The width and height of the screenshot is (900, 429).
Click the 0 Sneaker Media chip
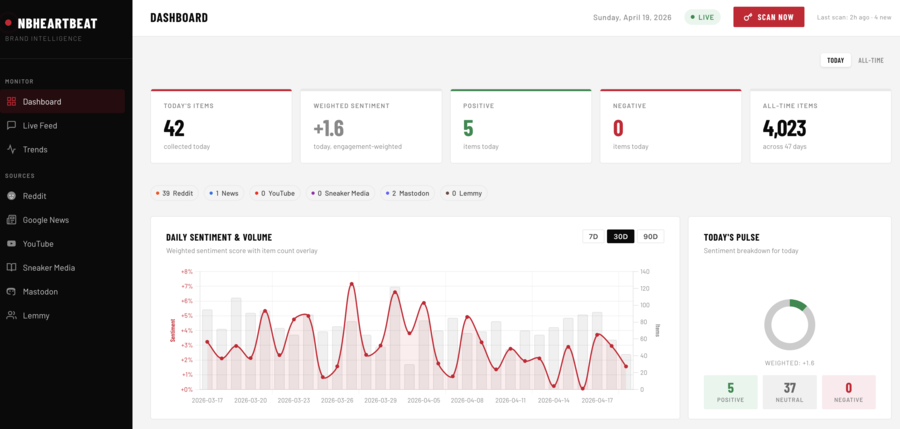click(x=340, y=194)
